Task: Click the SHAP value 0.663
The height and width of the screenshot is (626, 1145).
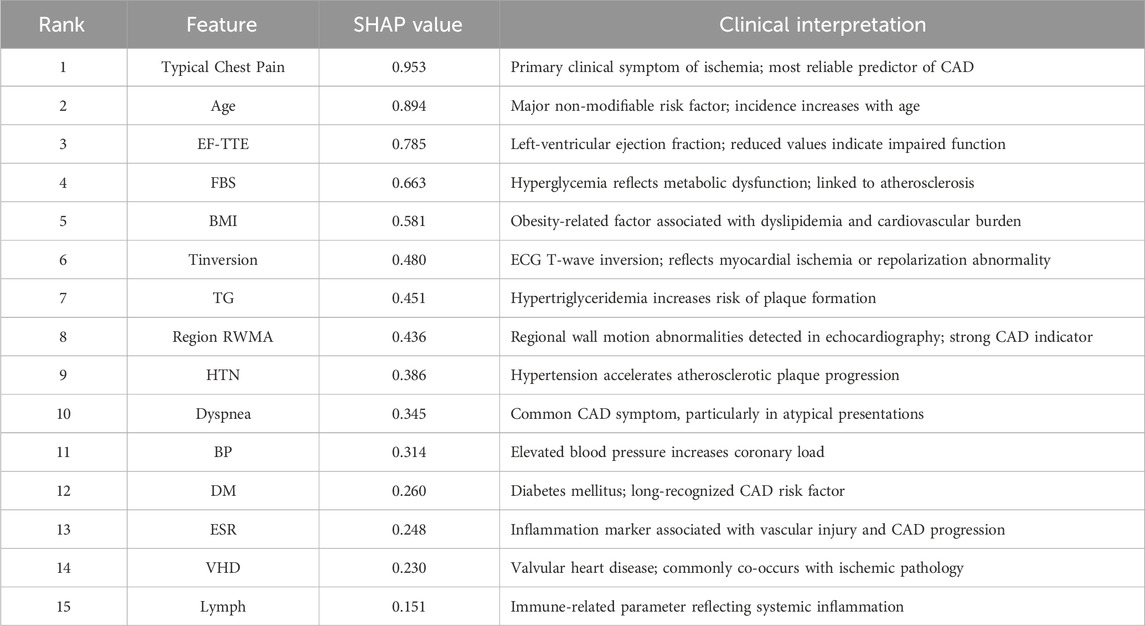Action: (409, 183)
